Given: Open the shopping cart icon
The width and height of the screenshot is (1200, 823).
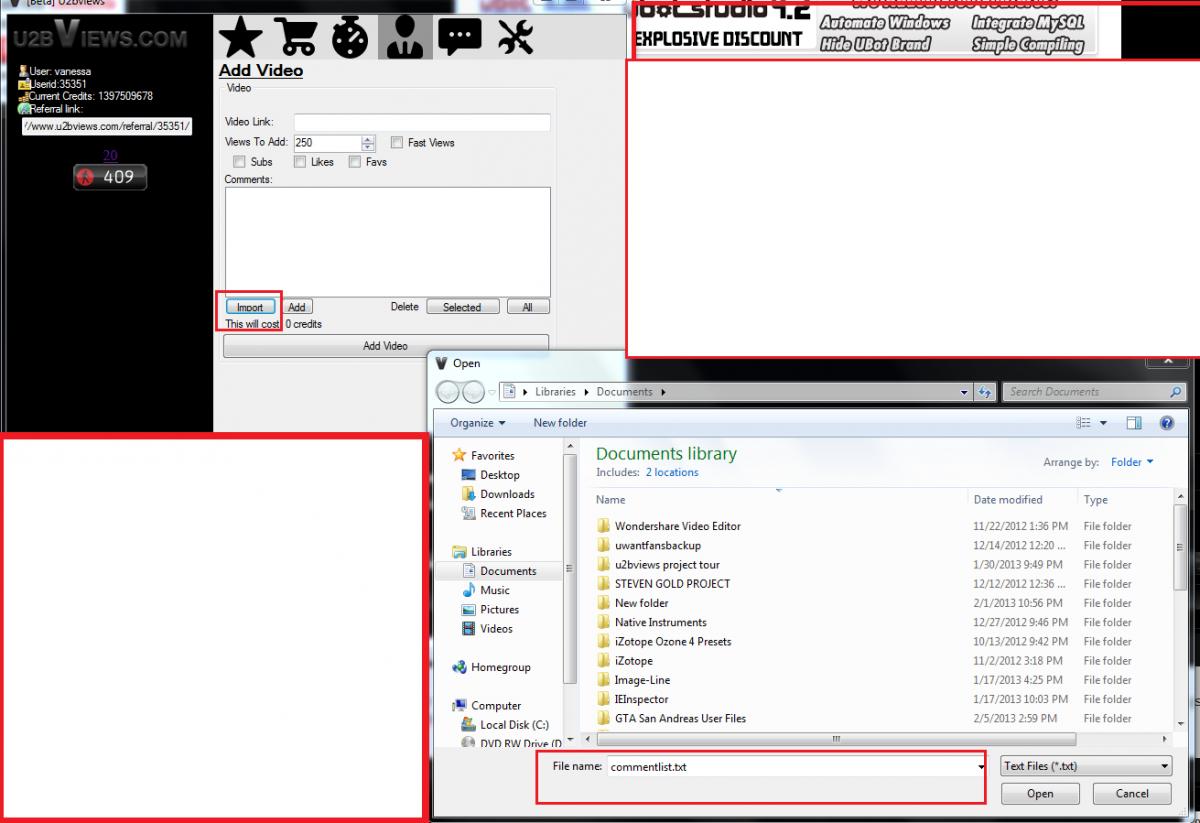Looking at the screenshot, I should (297, 36).
